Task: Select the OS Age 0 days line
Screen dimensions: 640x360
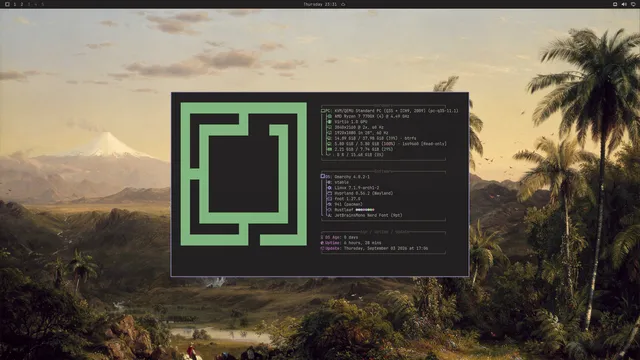Action: [x=340, y=237]
